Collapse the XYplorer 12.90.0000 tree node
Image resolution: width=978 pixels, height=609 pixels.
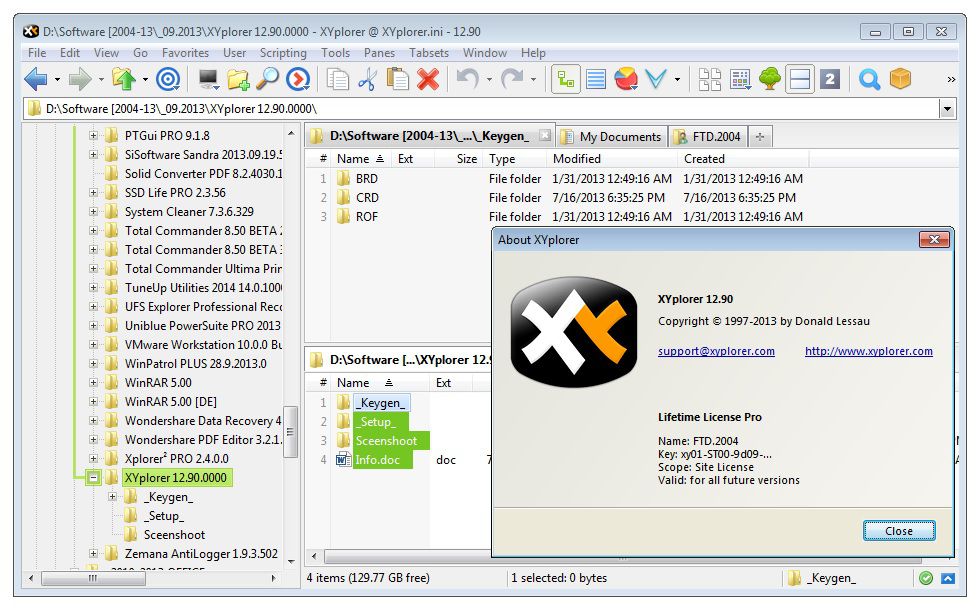click(93, 478)
